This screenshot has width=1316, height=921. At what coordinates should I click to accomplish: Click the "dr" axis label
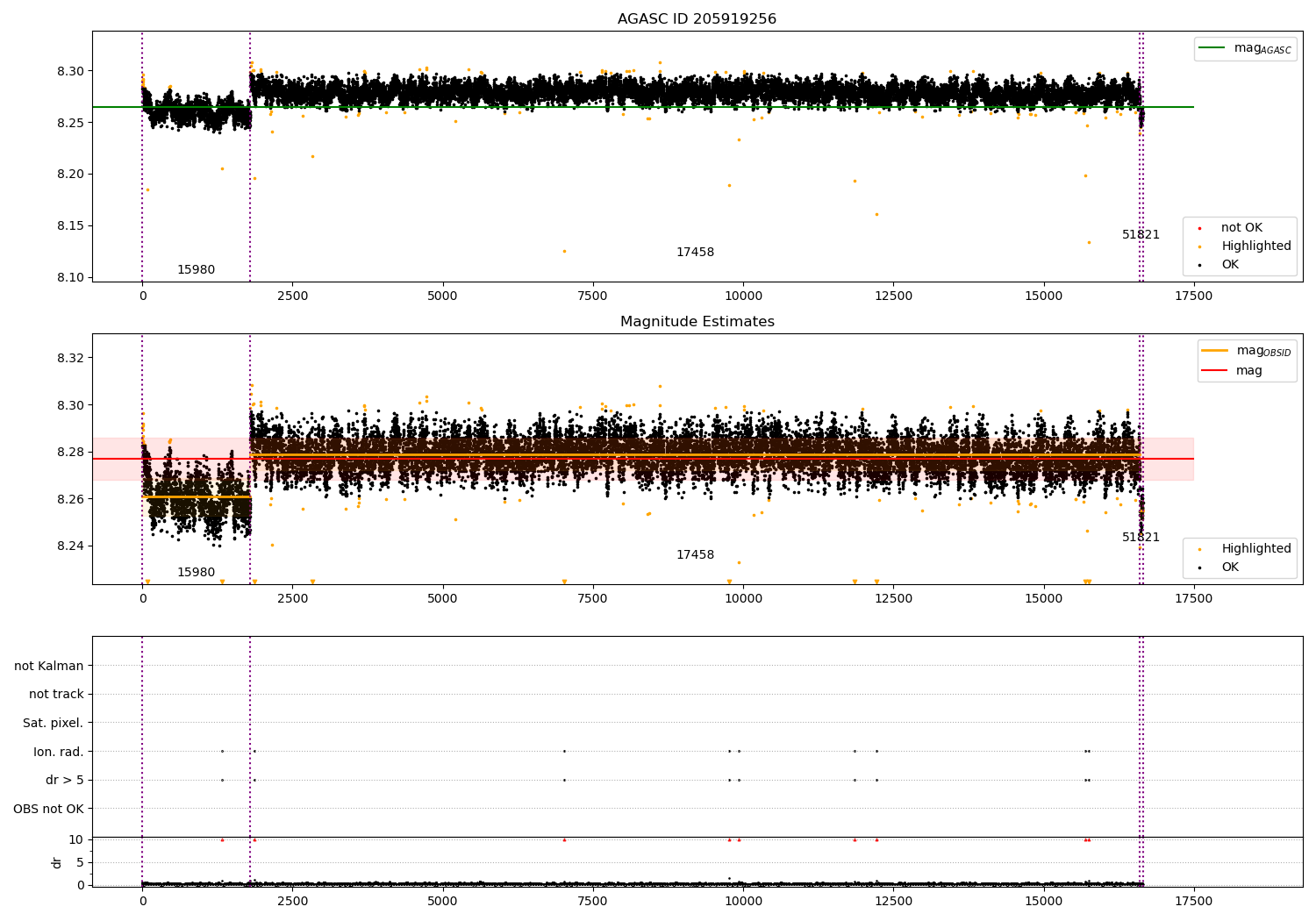coord(57,862)
